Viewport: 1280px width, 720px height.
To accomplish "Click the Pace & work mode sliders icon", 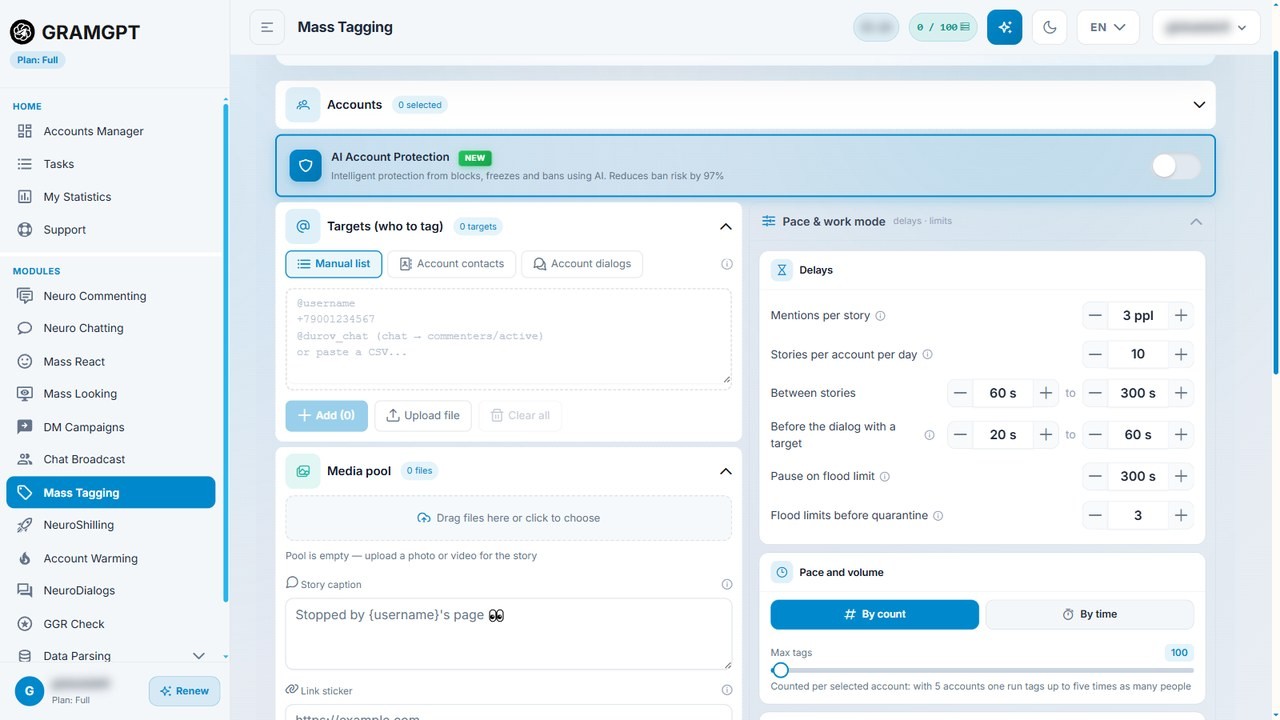I will (769, 221).
